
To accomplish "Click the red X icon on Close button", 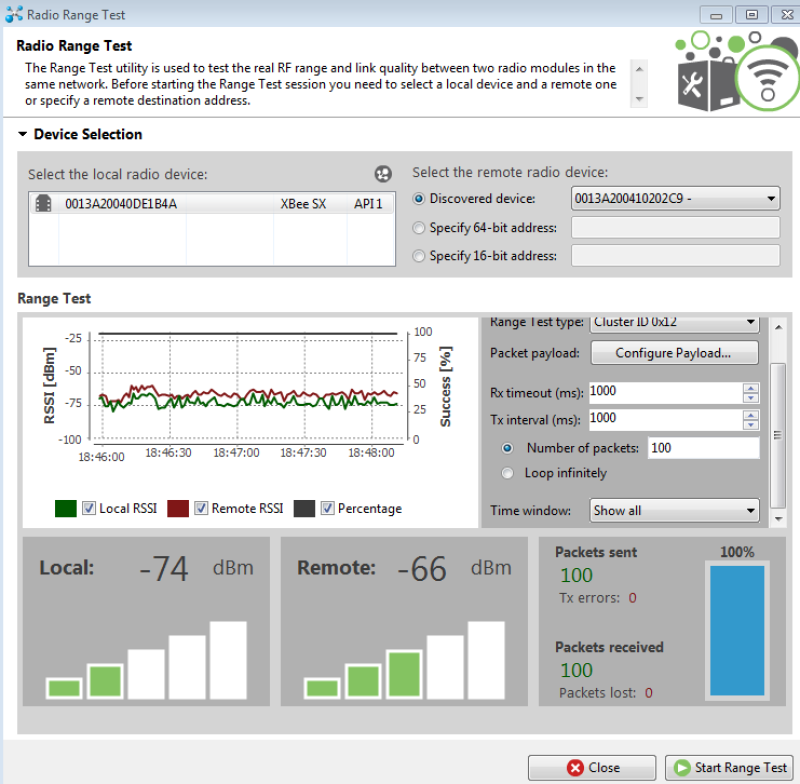I will click(x=575, y=767).
